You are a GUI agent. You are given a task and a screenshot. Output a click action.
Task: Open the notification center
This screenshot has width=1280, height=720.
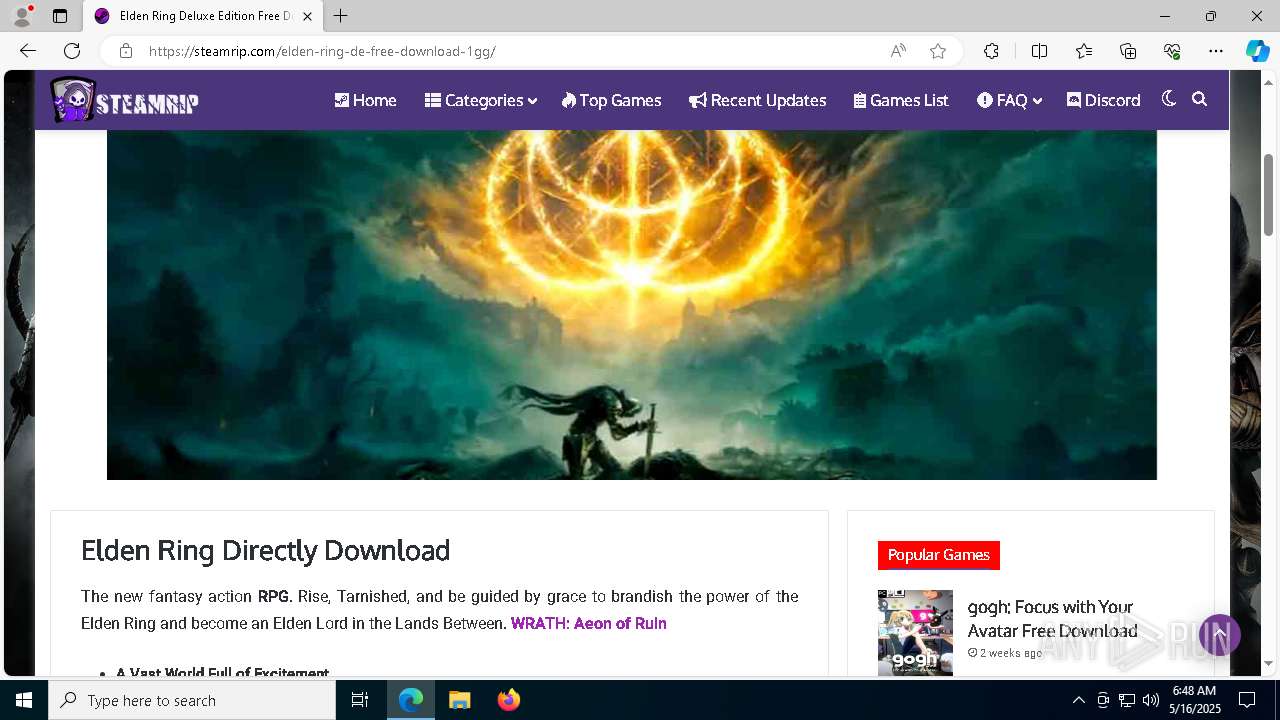(1247, 700)
